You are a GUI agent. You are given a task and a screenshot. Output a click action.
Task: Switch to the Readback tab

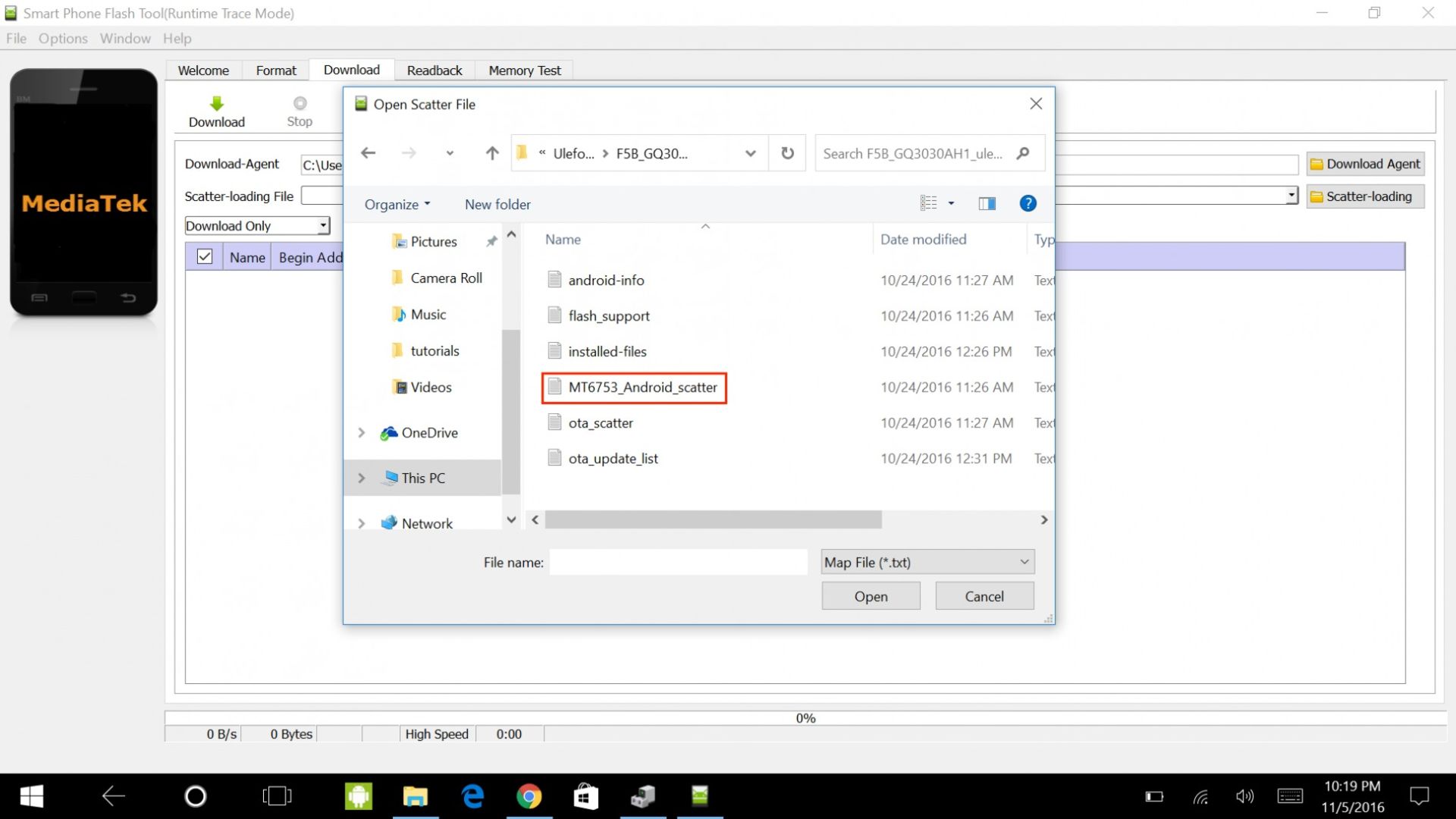click(435, 71)
